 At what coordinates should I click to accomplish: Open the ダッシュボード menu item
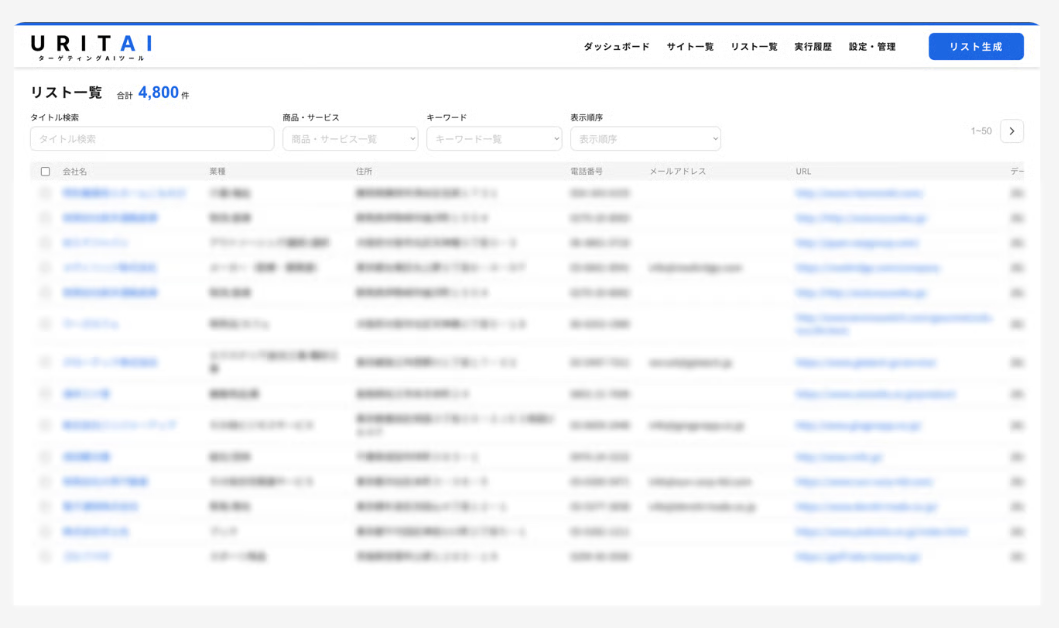616,47
